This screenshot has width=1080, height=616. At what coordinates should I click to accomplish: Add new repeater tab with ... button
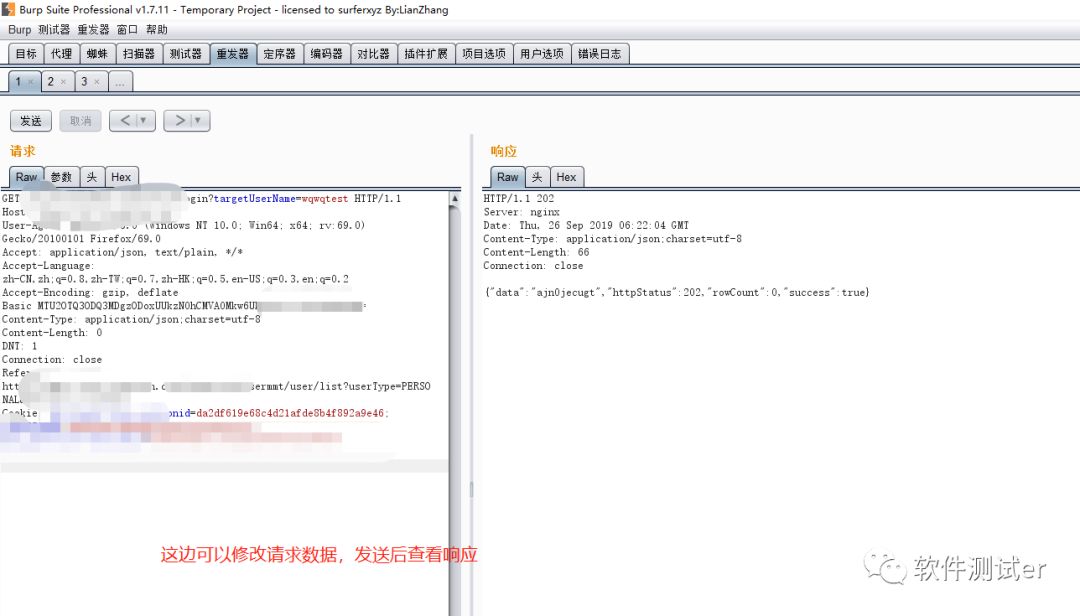point(120,82)
